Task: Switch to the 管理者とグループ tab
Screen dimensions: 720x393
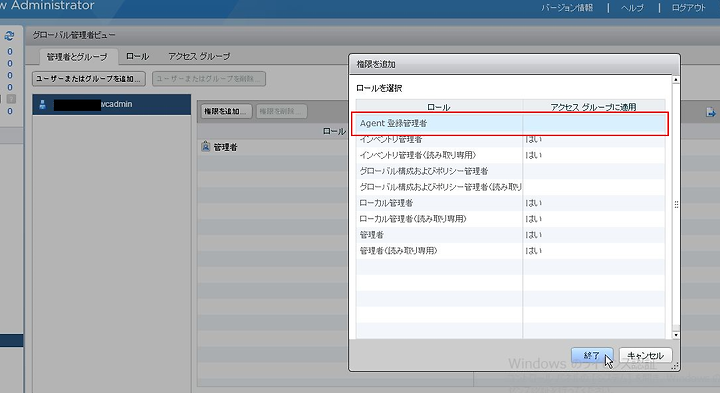Action: (77, 56)
